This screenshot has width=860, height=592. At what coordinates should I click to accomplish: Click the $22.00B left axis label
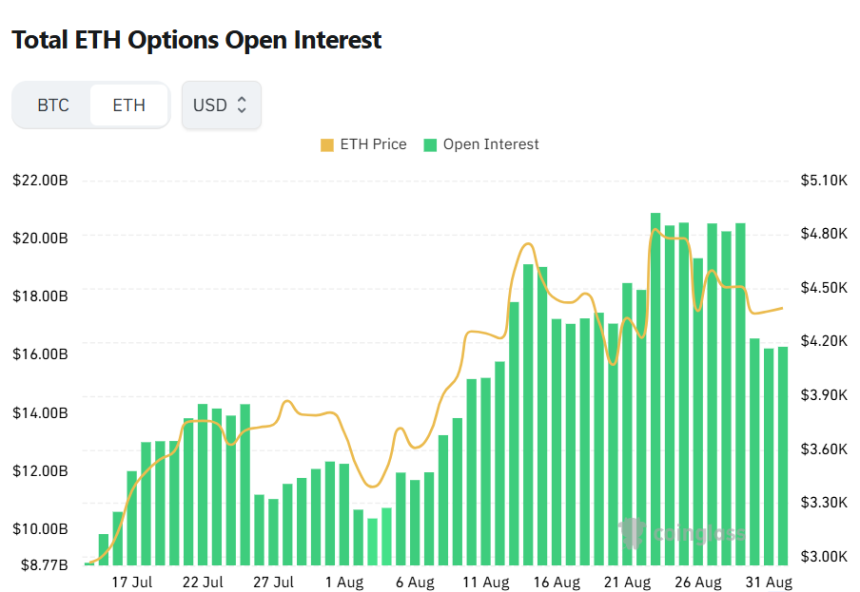(41, 181)
